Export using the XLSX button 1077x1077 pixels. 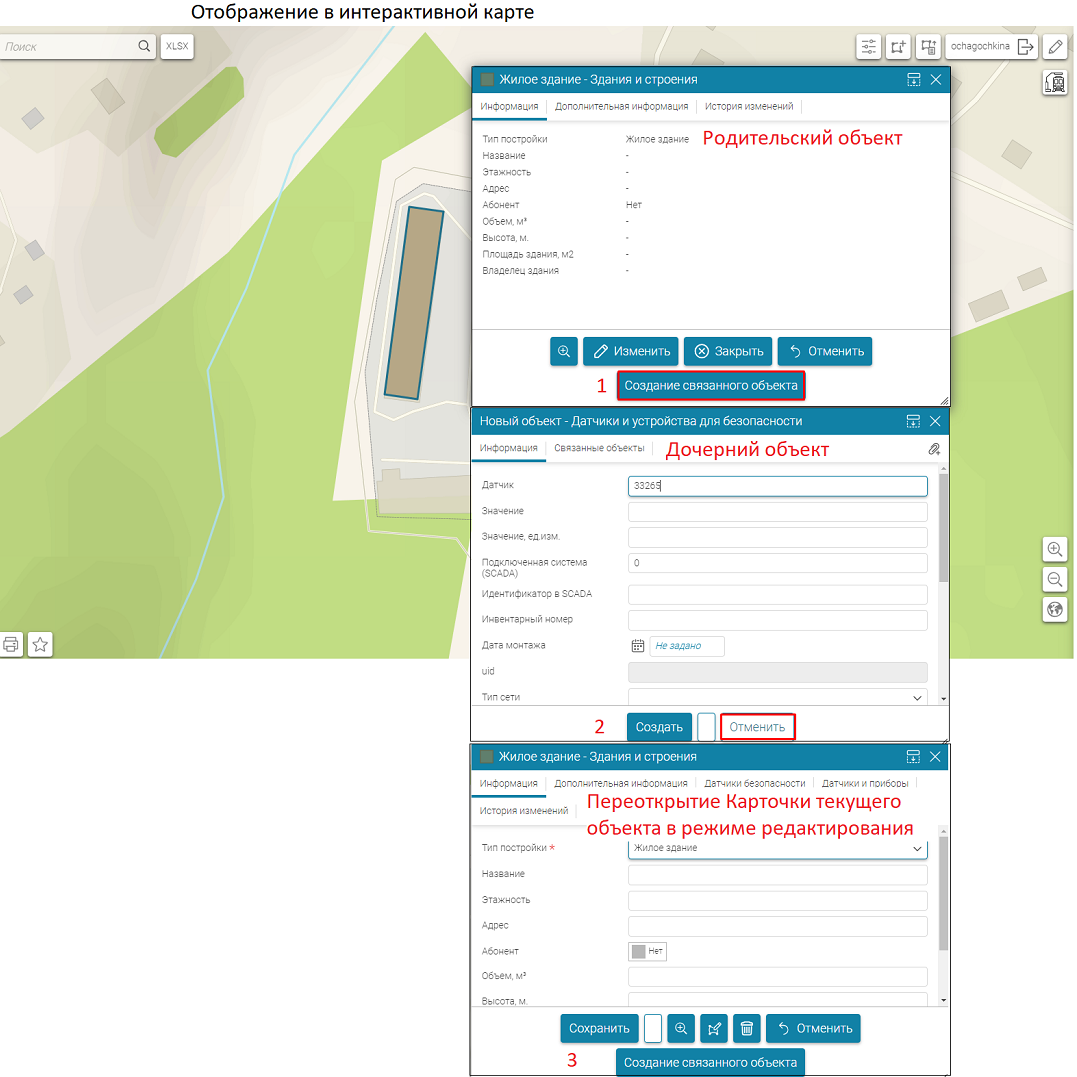[x=176, y=46]
